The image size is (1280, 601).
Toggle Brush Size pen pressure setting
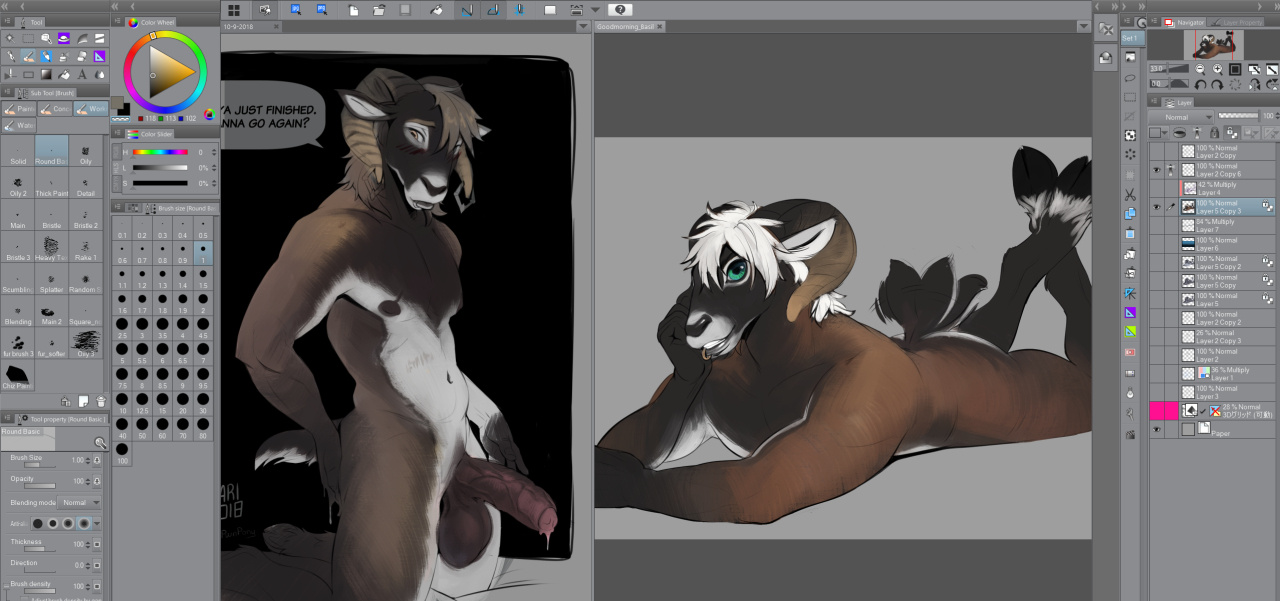point(97,460)
